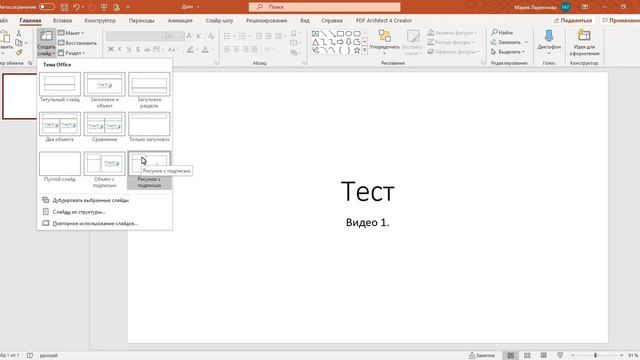Click the zoom slider handle in status bar
Screen dimensions: 640x360
pos(596,356)
